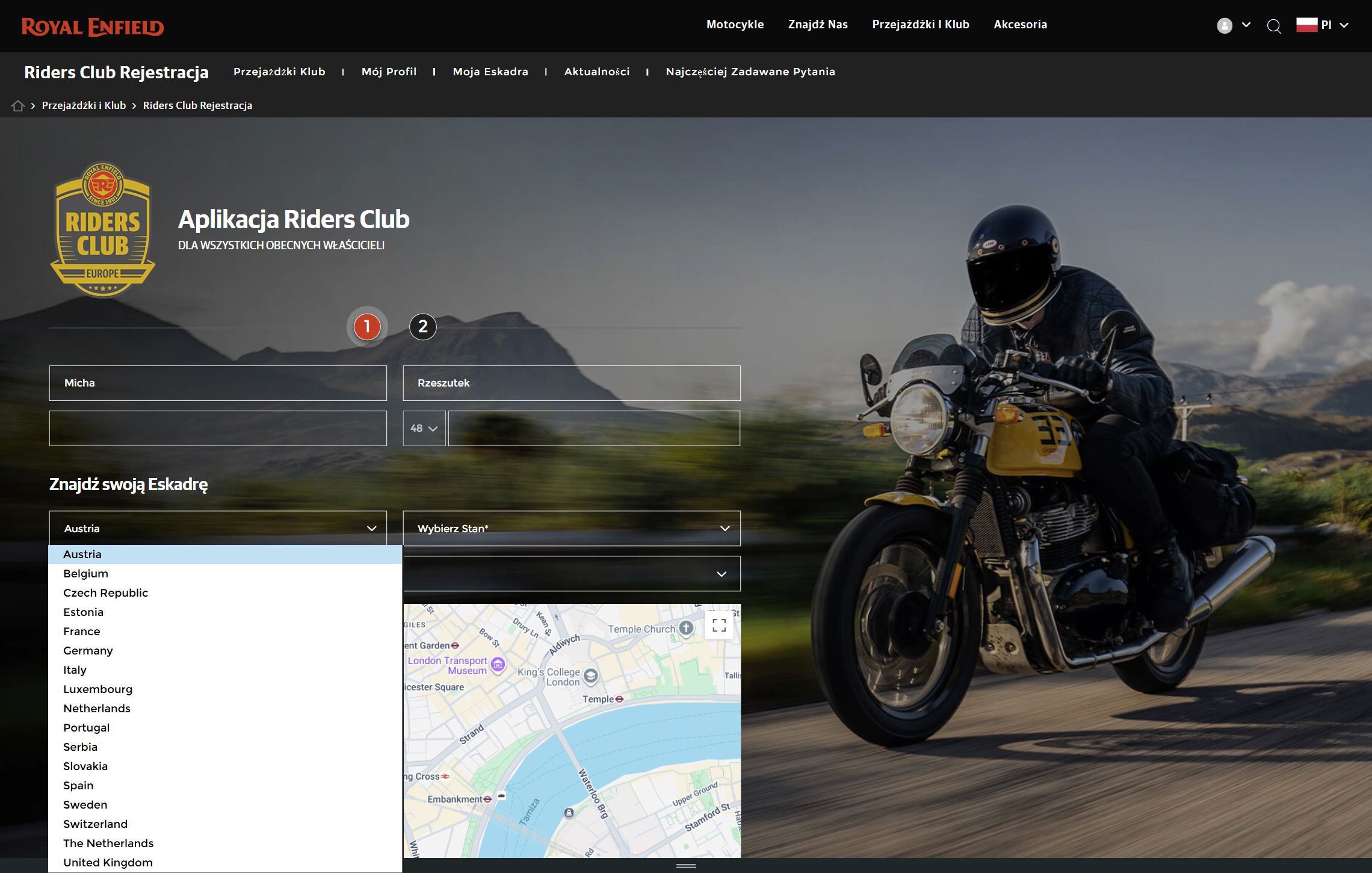The height and width of the screenshot is (873, 1372).
Task: Select Spain option
Action: [x=225, y=786]
